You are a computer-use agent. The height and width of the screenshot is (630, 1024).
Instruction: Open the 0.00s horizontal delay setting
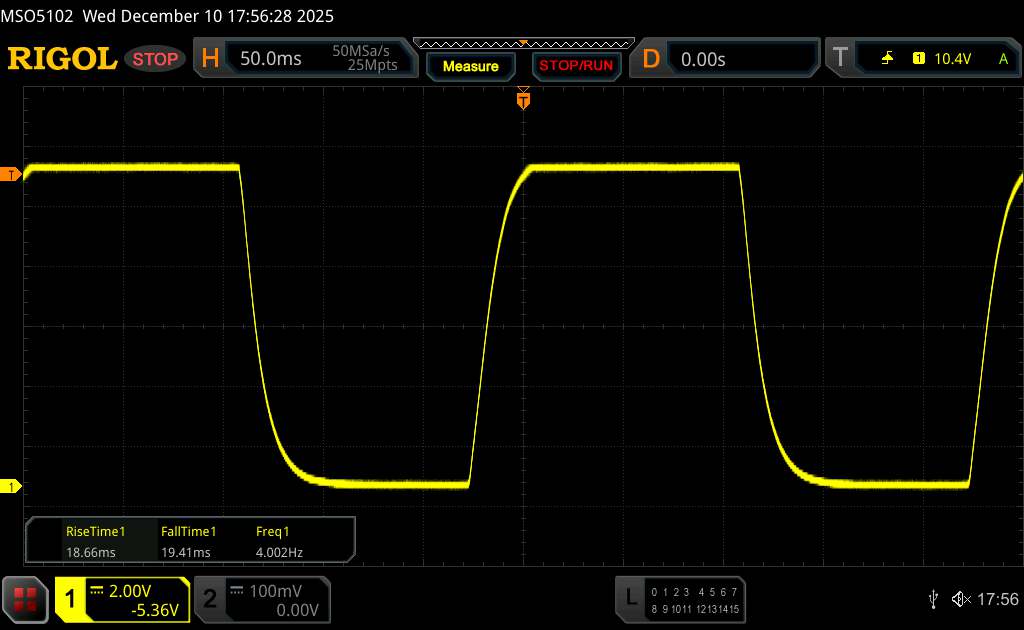[x=703, y=59]
